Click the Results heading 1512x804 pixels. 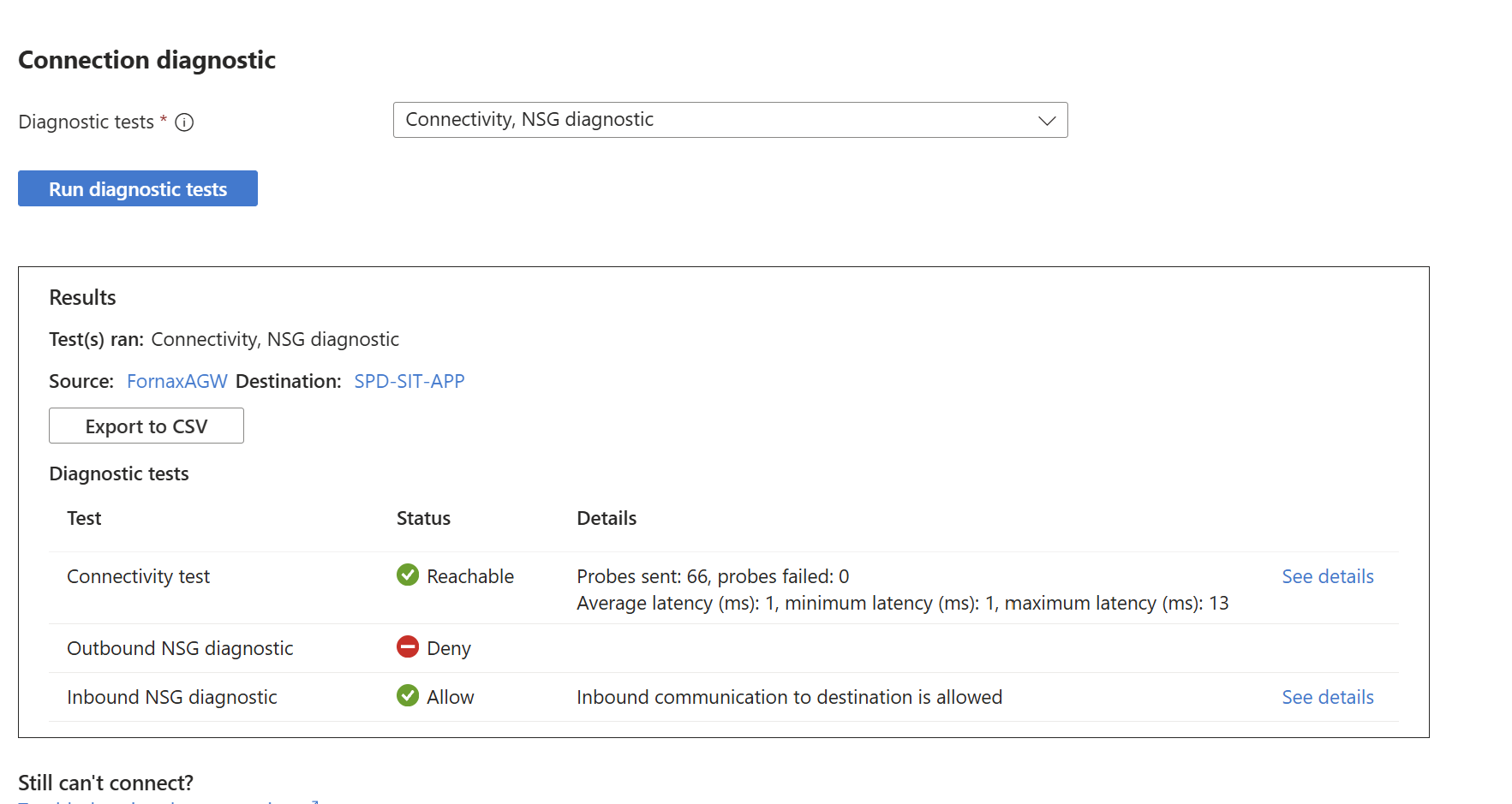click(x=82, y=297)
